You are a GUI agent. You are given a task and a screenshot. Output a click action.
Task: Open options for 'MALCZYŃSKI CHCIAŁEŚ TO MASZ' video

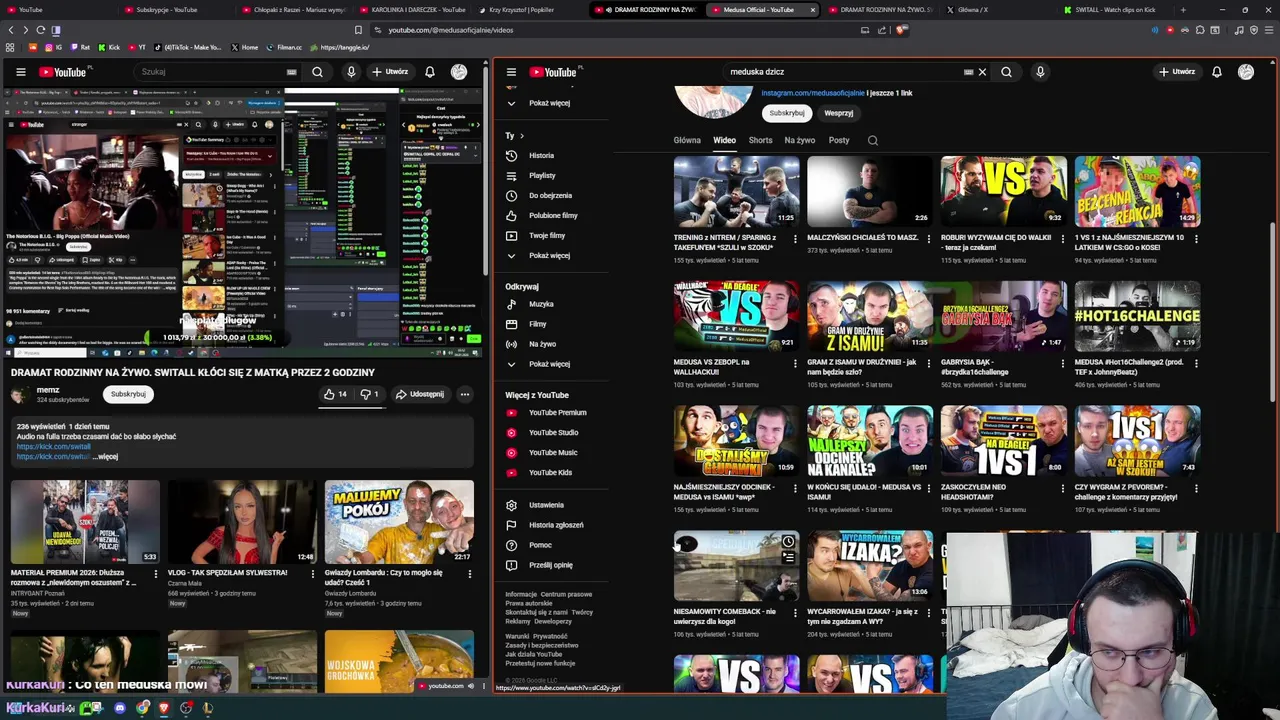(929, 239)
